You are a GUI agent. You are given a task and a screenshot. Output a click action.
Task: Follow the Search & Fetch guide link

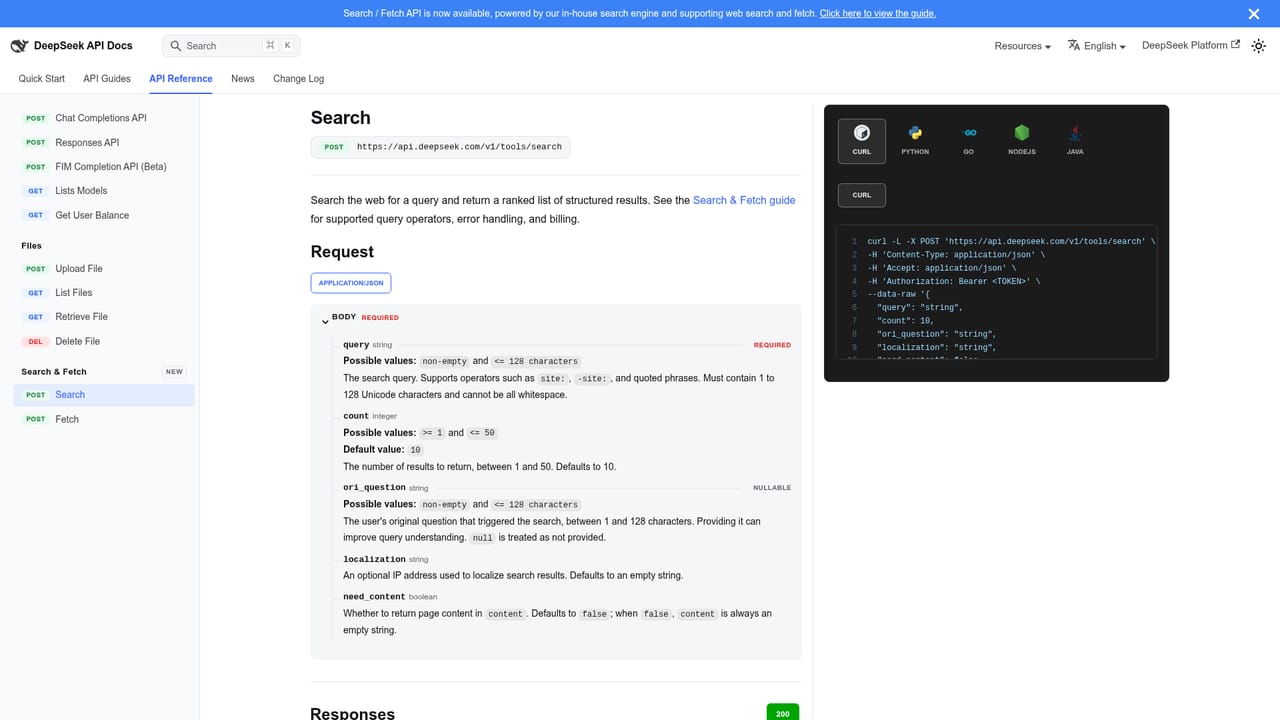[x=744, y=200]
